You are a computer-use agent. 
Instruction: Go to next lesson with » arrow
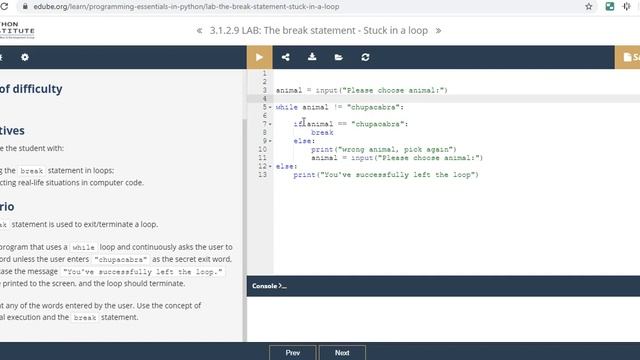pos(438,31)
